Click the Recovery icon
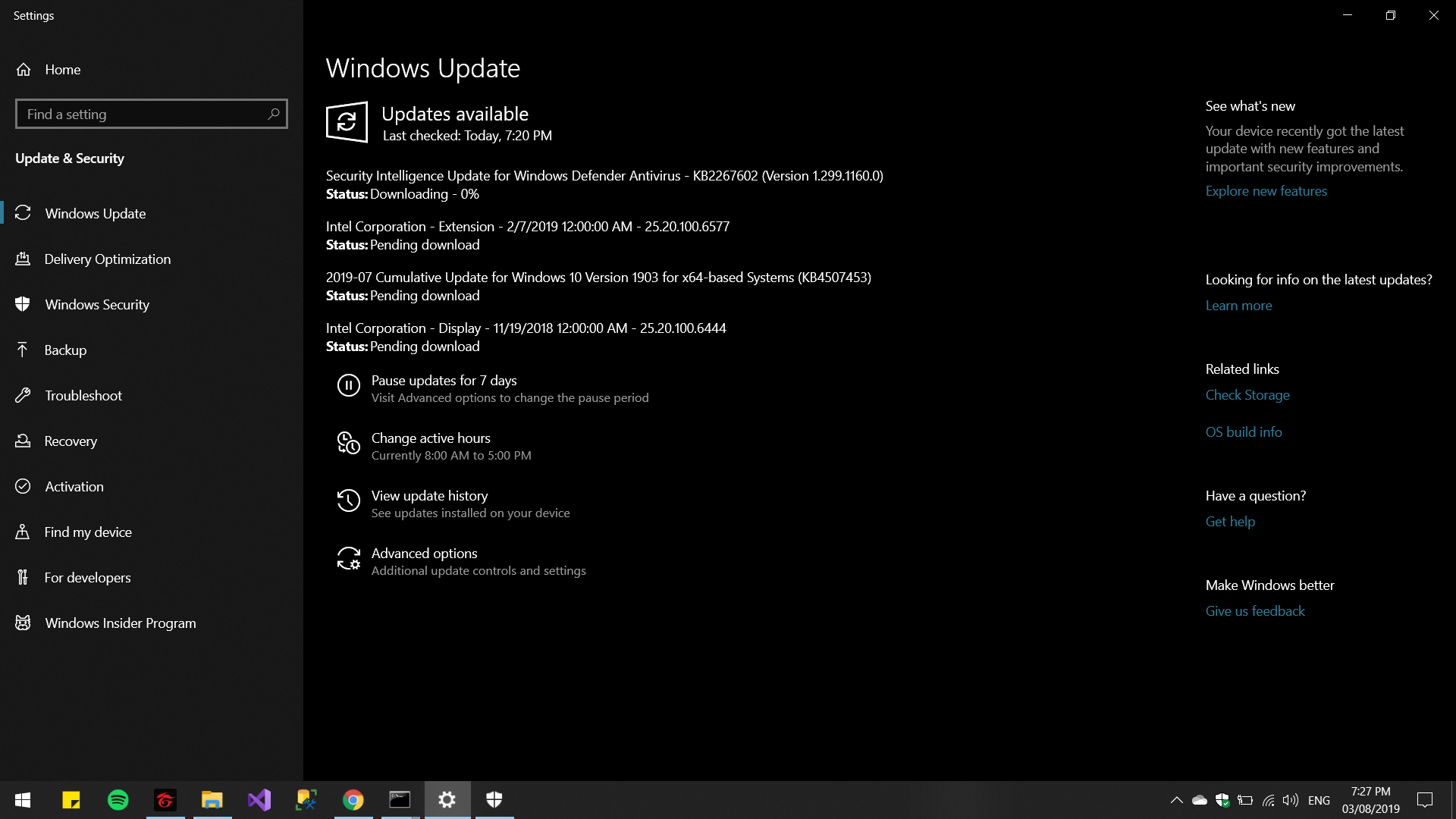Viewport: 1456px width, 819px height. coord(23,441)
